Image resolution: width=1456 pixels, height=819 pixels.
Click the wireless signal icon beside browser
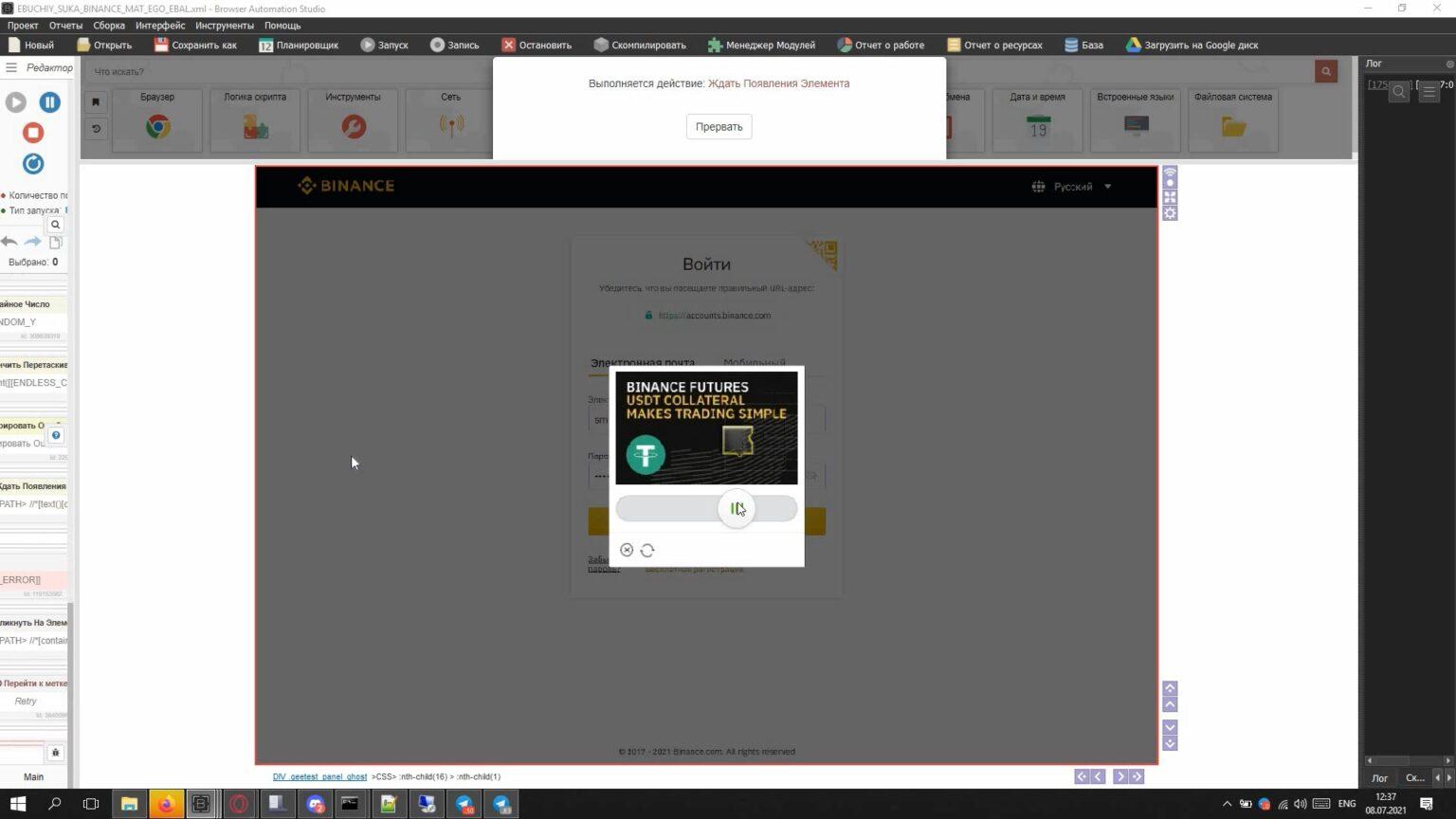point(1170,177)
